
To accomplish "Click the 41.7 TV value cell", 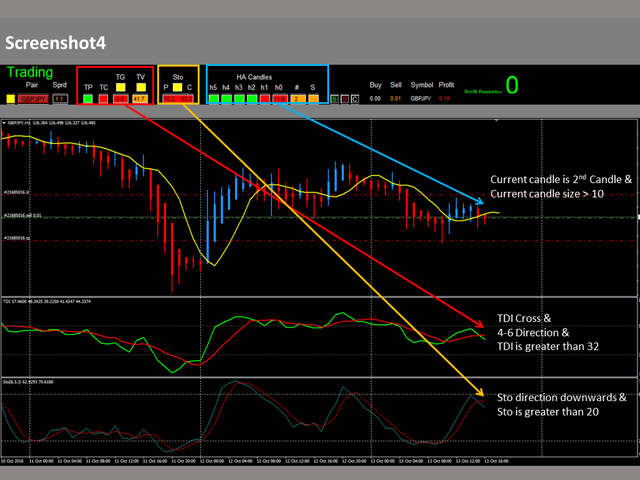I will click(140, 99).
